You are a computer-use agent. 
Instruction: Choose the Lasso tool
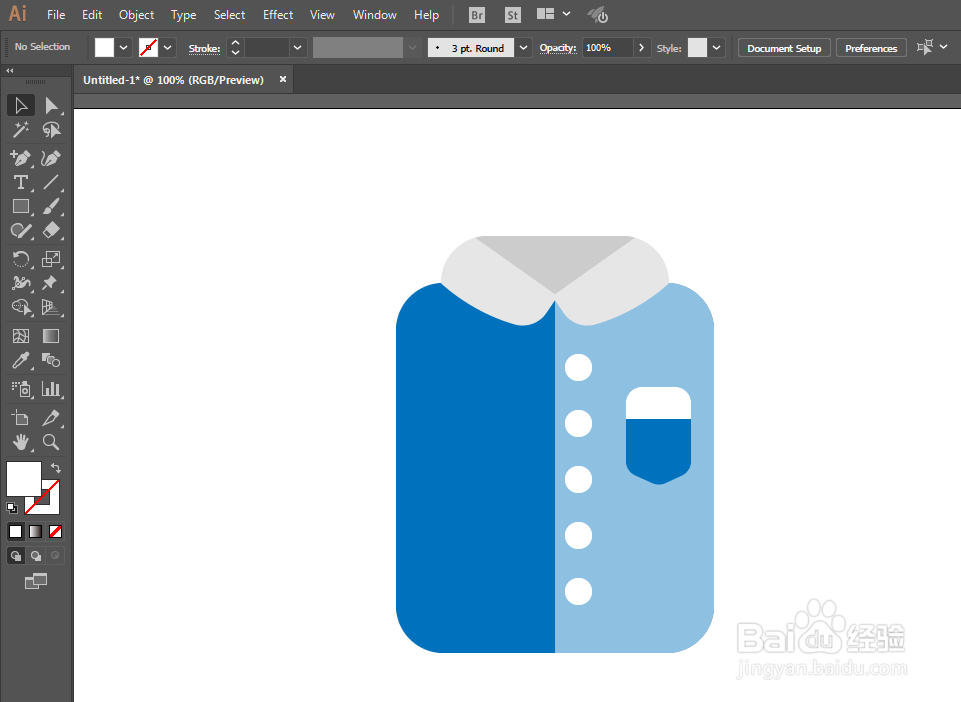[x=51, y=130]
